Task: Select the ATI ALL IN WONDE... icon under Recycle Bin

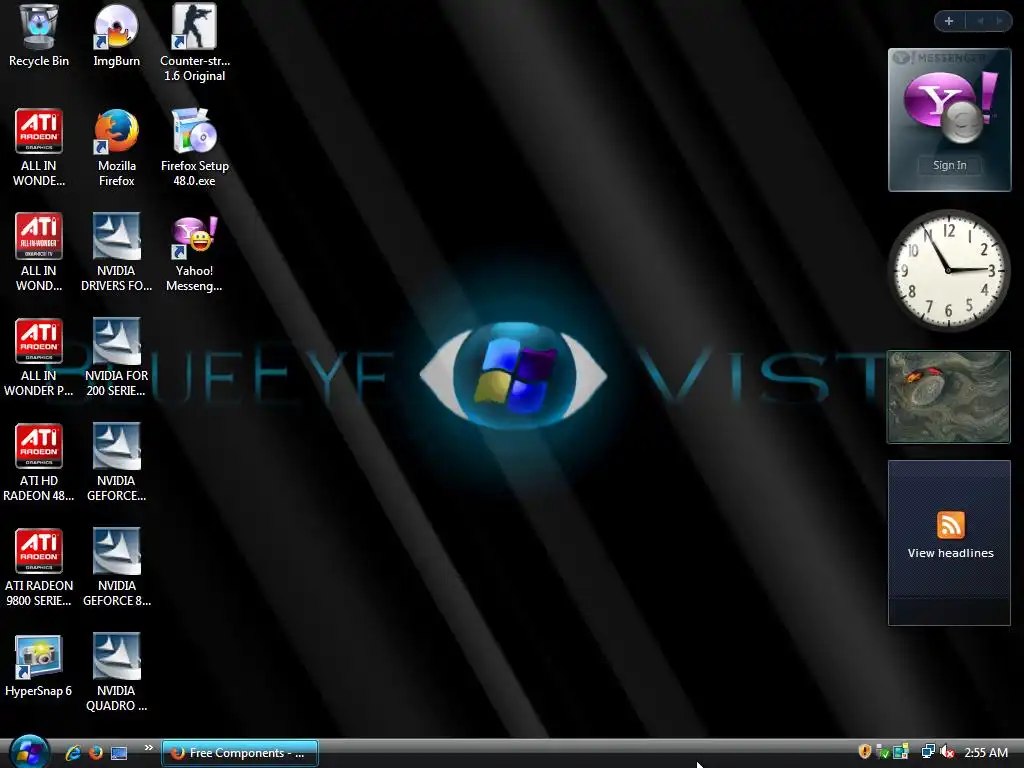Action: (39, 148)
